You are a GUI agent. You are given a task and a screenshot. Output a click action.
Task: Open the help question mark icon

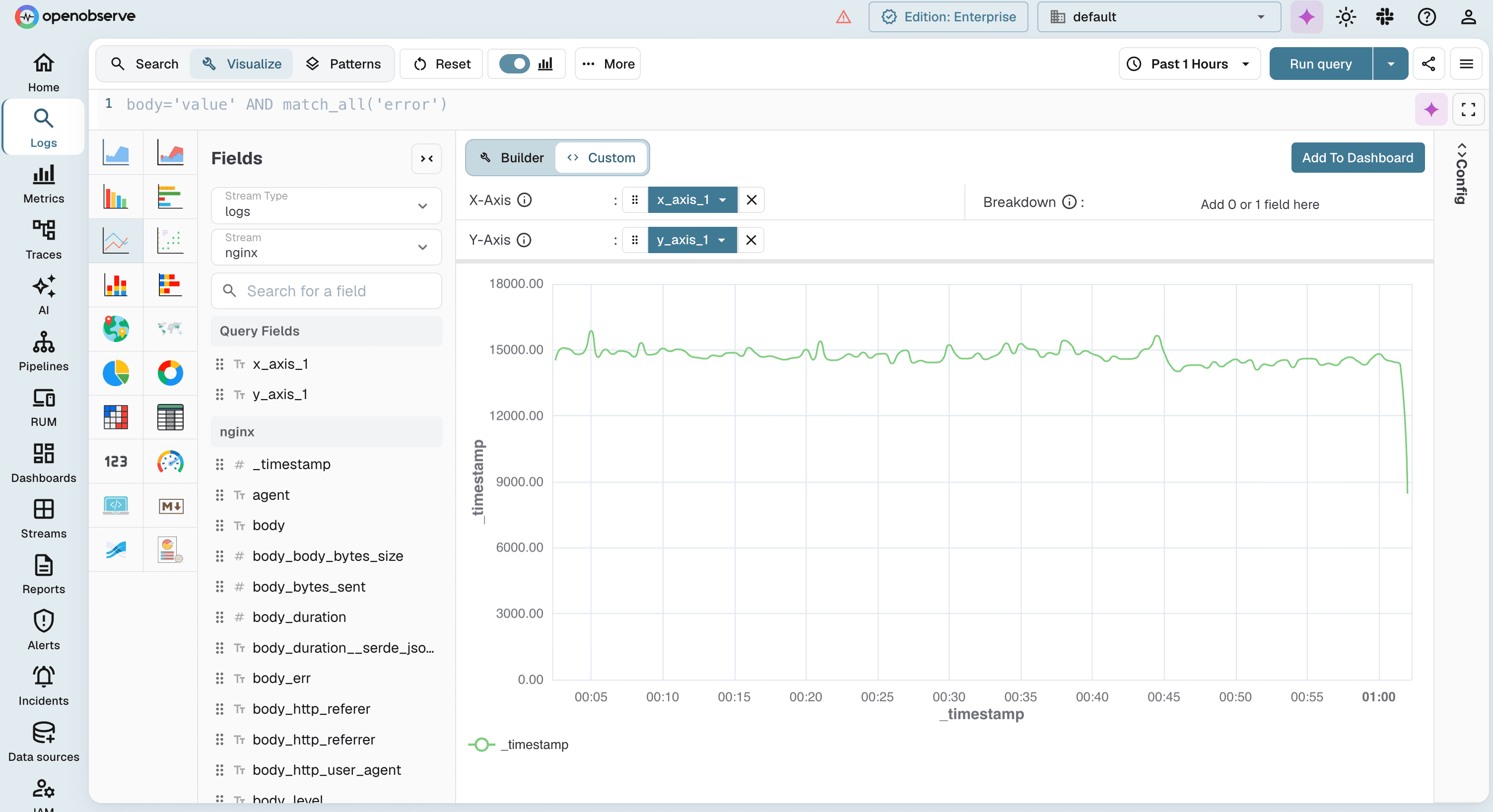tap(1426, 17)
